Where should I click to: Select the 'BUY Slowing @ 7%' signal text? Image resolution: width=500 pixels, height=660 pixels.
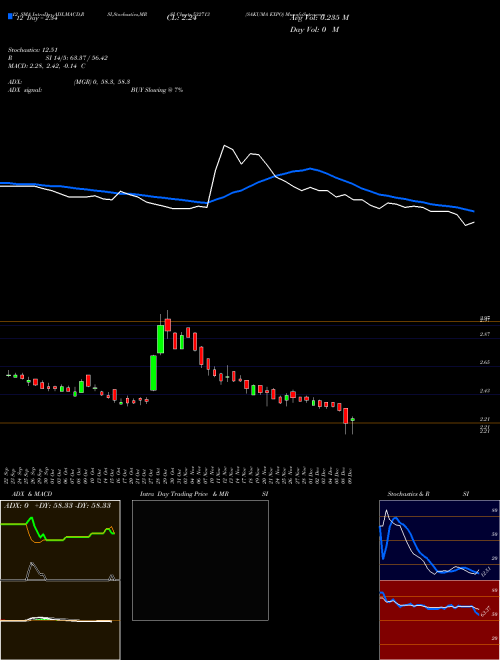tap(157, 90)
